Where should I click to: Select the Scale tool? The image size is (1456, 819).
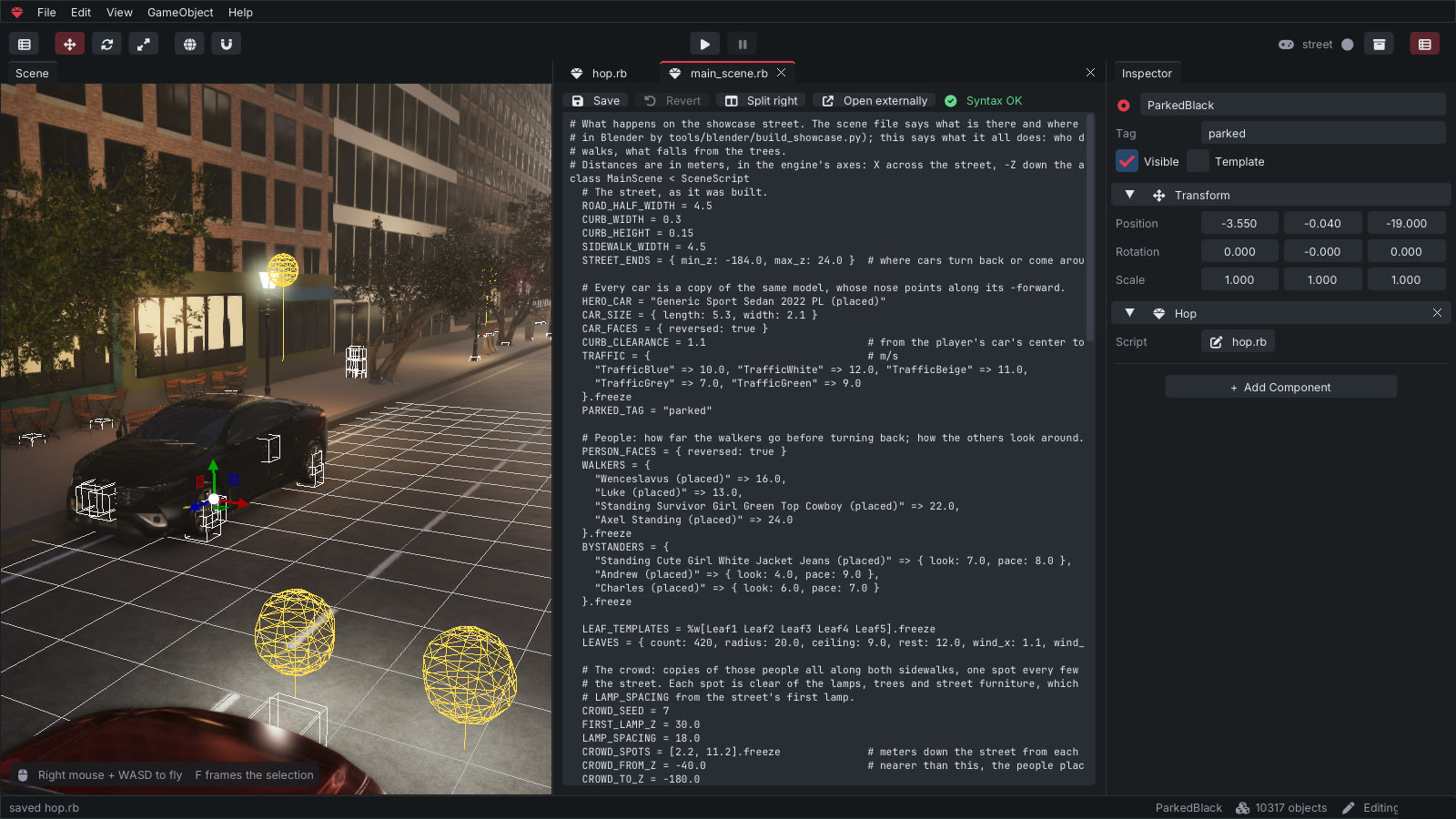[144, 44]
